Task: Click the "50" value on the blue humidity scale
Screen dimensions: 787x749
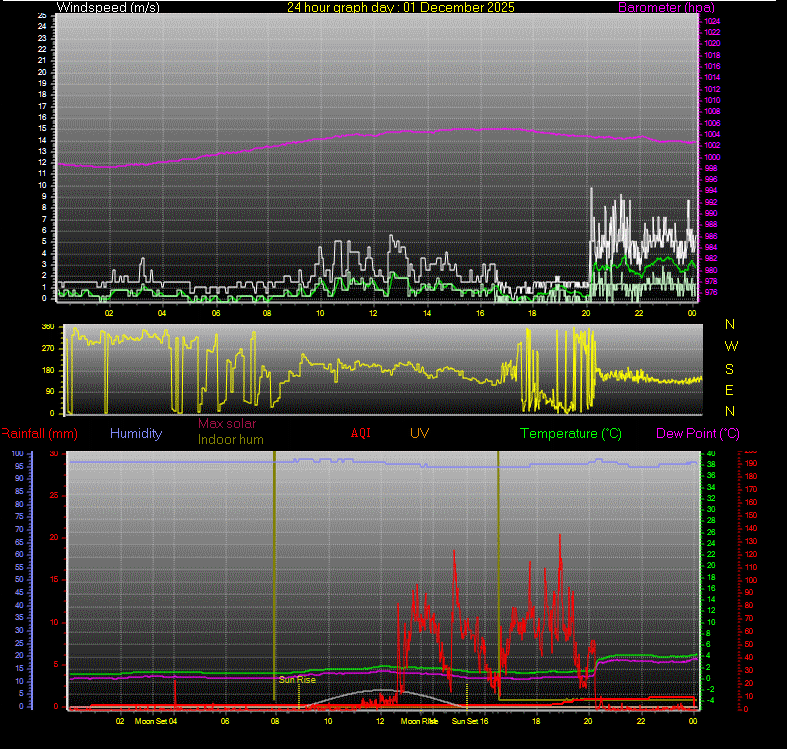Action: tap(19, 579)
